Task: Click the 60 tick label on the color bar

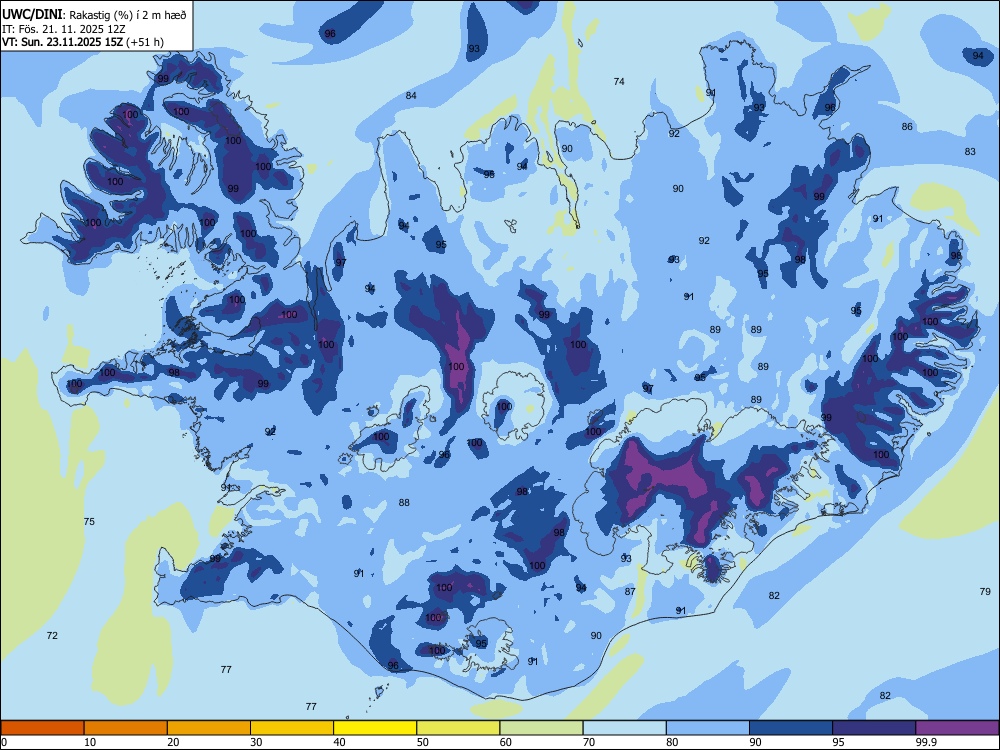Action: pyautogui.click(x=506, y=742)
